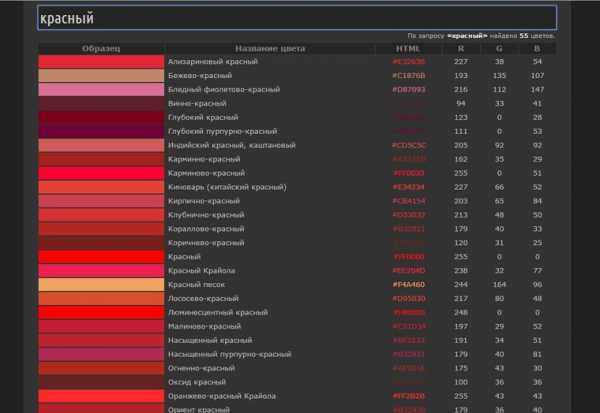Click the hex code #F4A460
600x413 pixels.
pyautogui.click(x=408, y=285)
